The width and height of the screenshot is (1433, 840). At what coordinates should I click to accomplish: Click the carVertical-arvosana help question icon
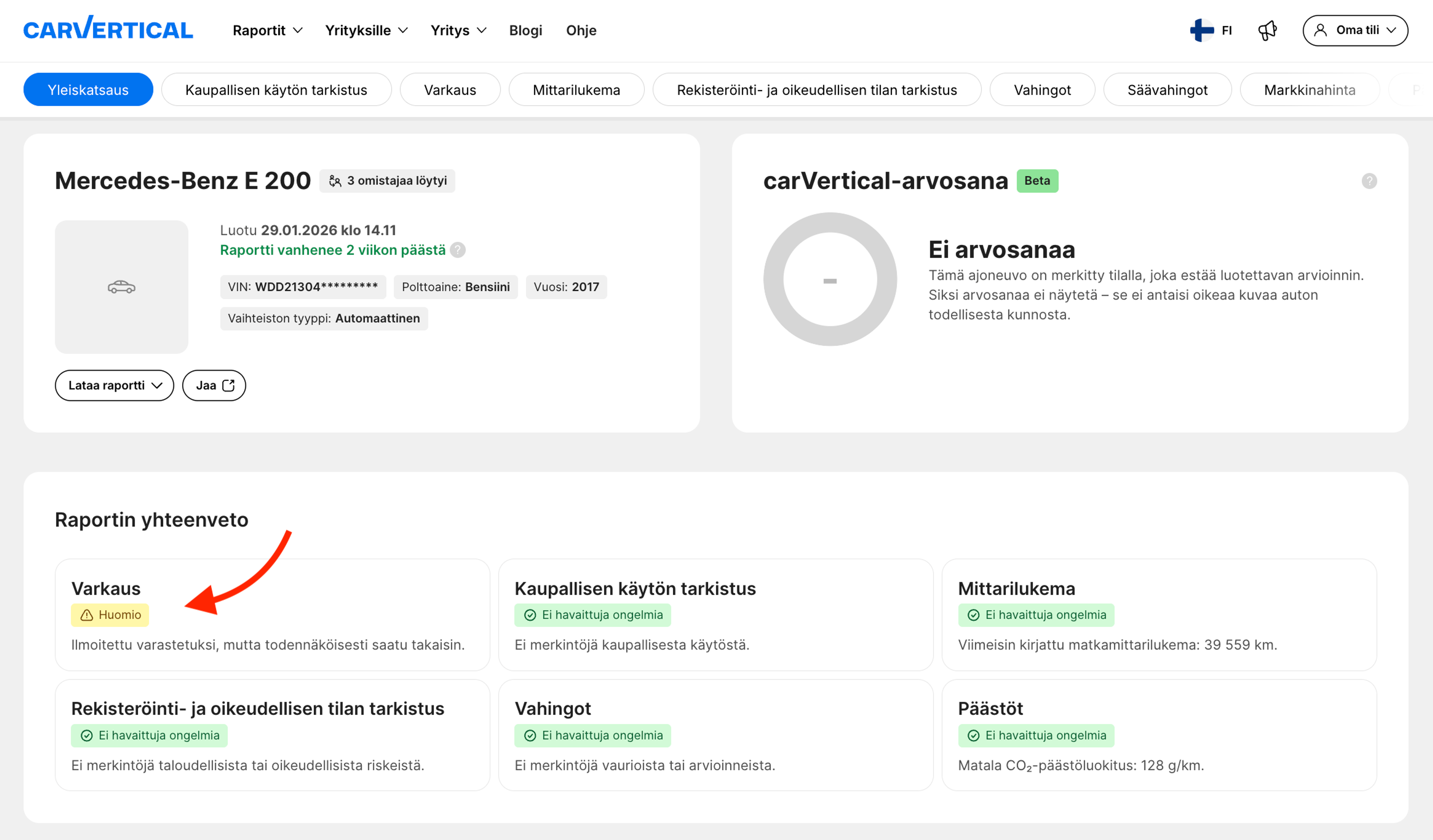(x=1369, y=181)
